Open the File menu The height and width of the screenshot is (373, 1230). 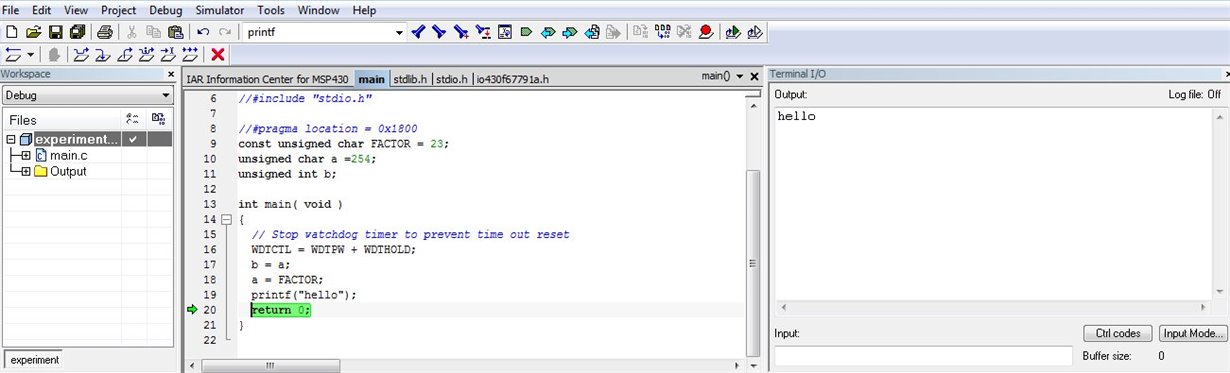tap(12, 10)
